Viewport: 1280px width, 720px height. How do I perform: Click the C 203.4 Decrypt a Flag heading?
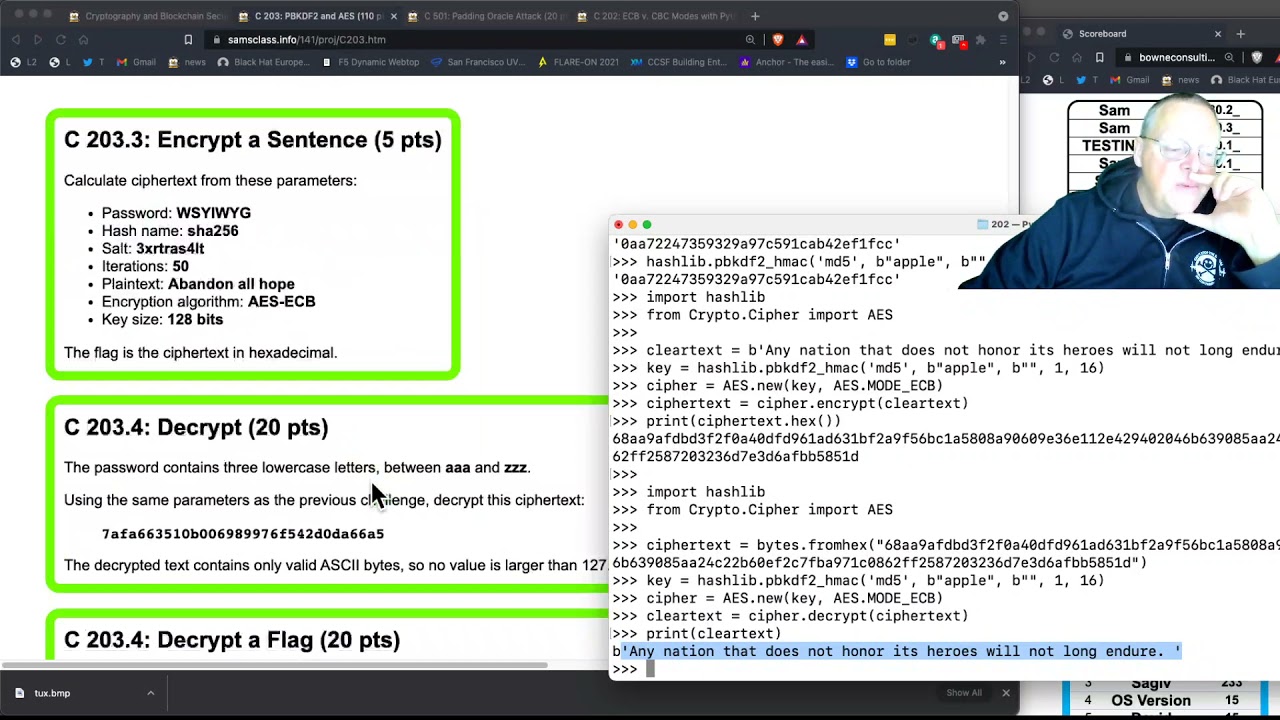(232, 641)
